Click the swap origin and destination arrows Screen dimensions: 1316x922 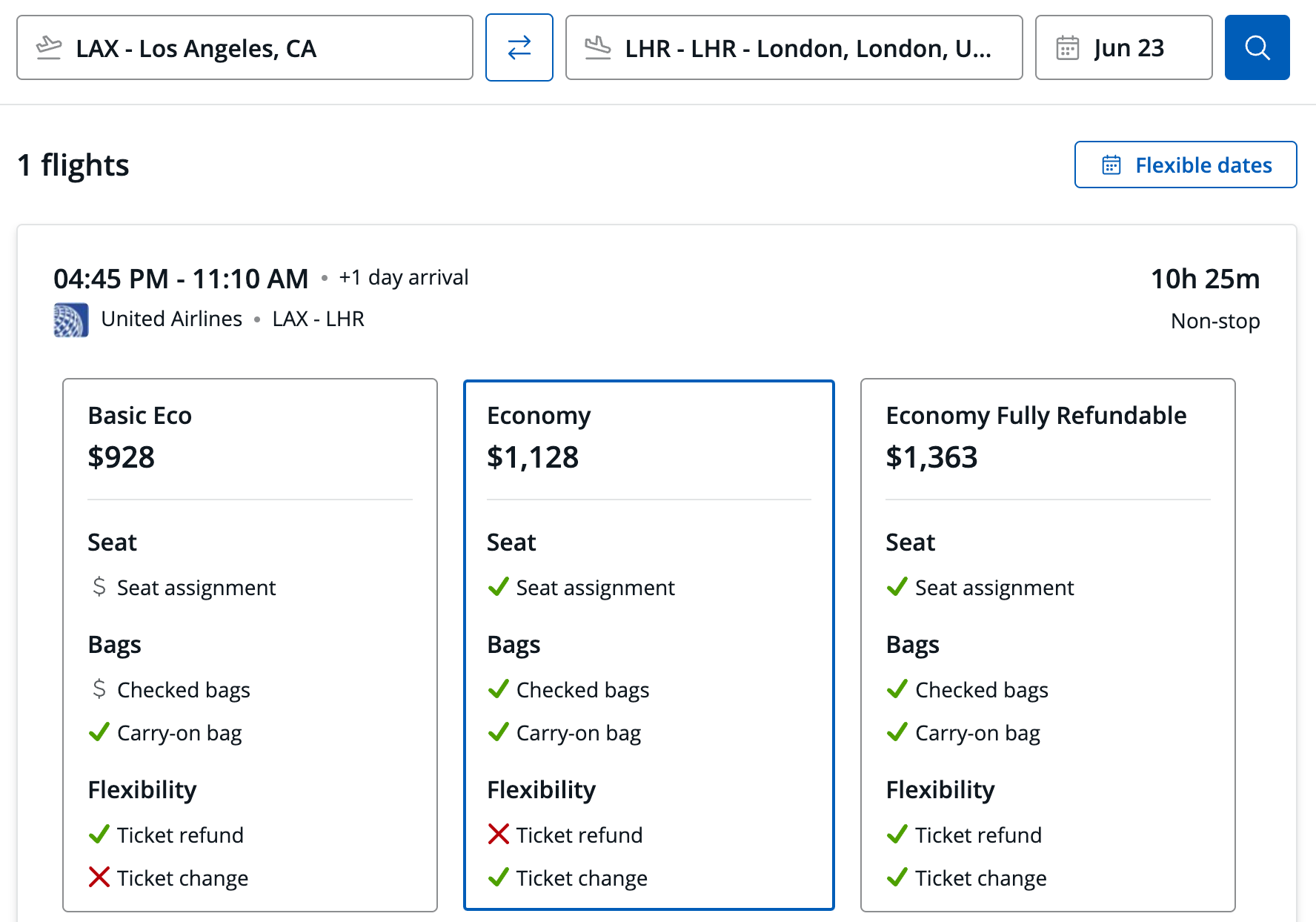519,47
